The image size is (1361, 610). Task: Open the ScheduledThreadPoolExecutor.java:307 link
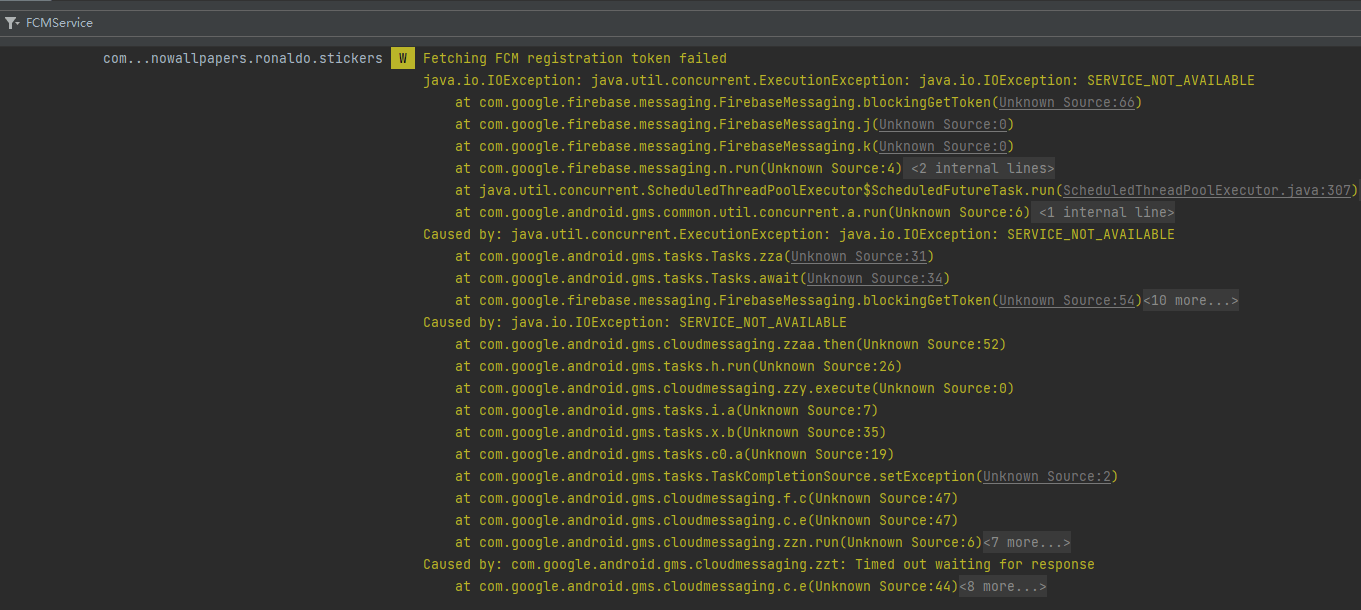(1206, 190)
